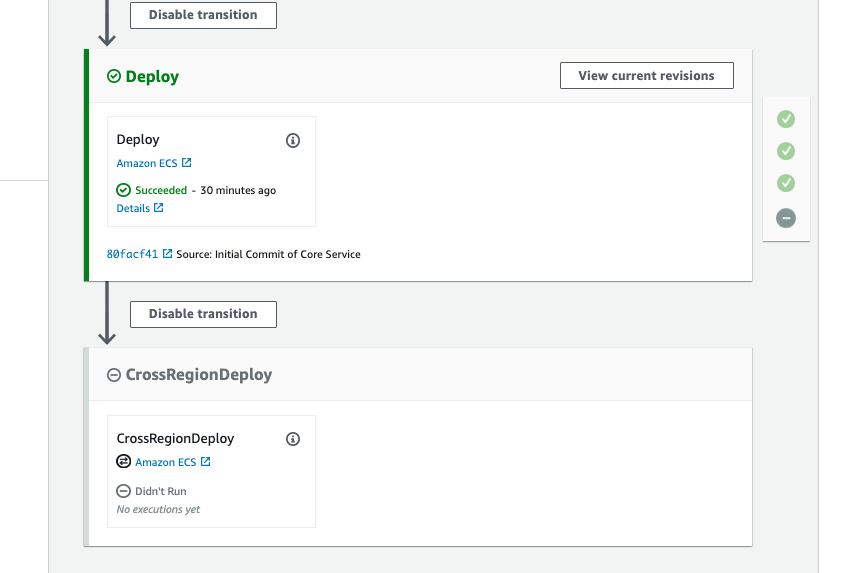Click the cross-region icon beside Amazon ECS
Viewport: 851px width, 573px height.
click(124, 461)
